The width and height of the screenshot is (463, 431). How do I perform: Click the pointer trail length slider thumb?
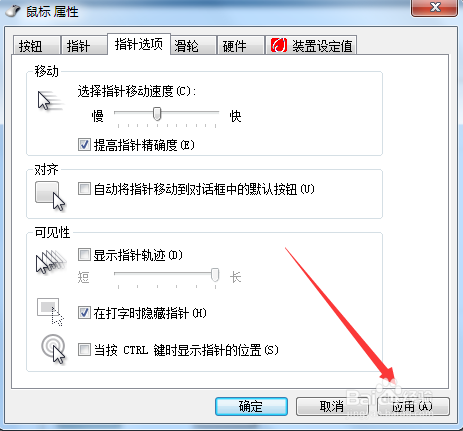tap(215, 275)
